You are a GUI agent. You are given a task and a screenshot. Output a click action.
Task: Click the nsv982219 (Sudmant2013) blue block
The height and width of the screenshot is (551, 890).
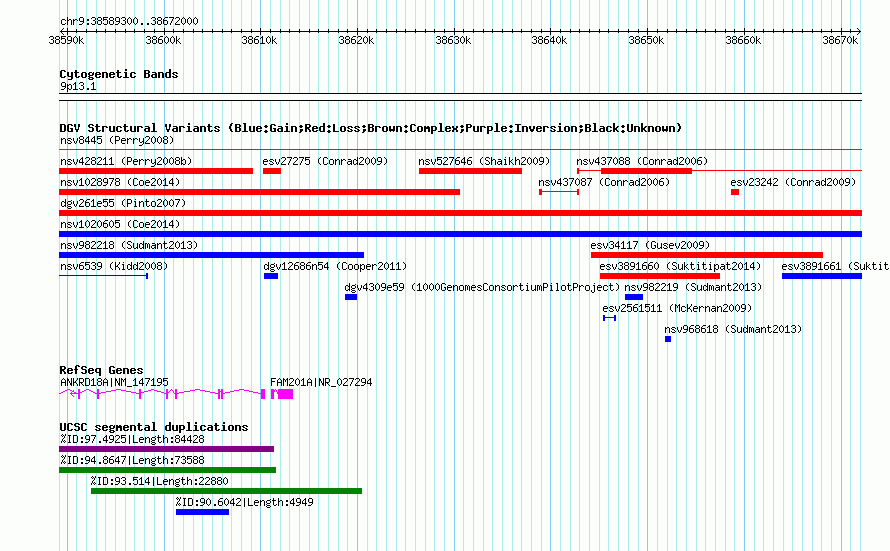634,297
